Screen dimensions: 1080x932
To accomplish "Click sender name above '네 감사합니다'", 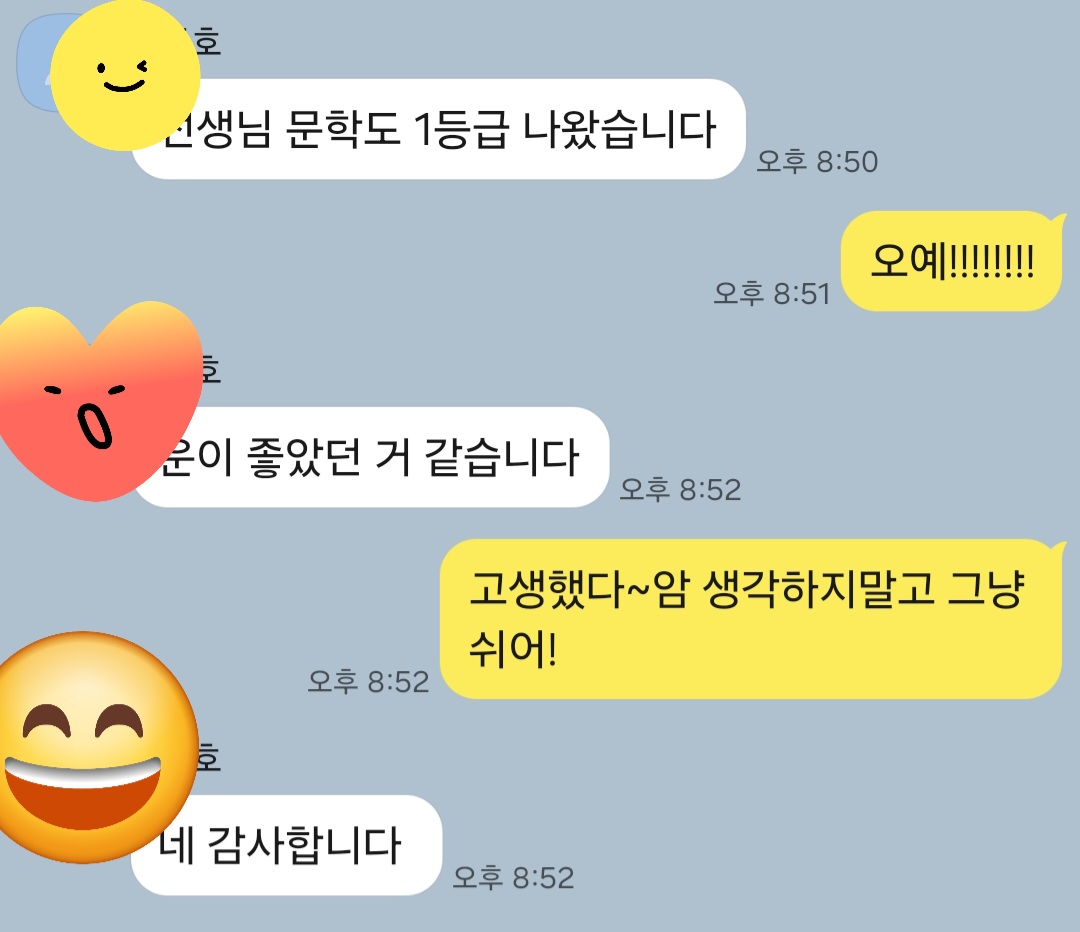I will tap(209, 758).
